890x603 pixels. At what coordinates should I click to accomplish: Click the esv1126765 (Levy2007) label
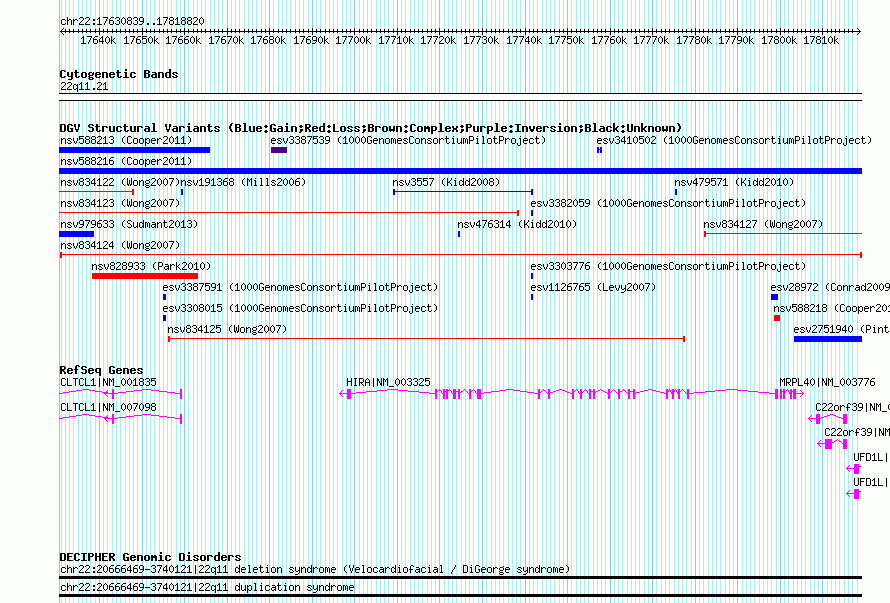(593, 287)
